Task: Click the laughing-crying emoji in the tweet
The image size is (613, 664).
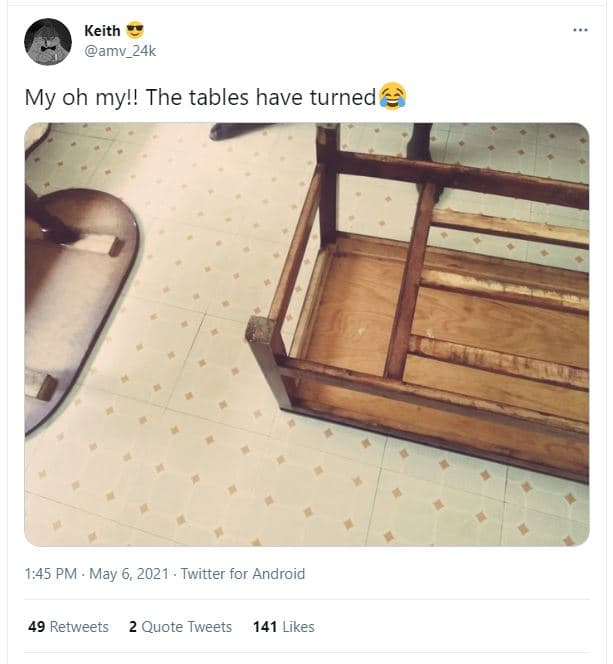Action: click(392, 97)
